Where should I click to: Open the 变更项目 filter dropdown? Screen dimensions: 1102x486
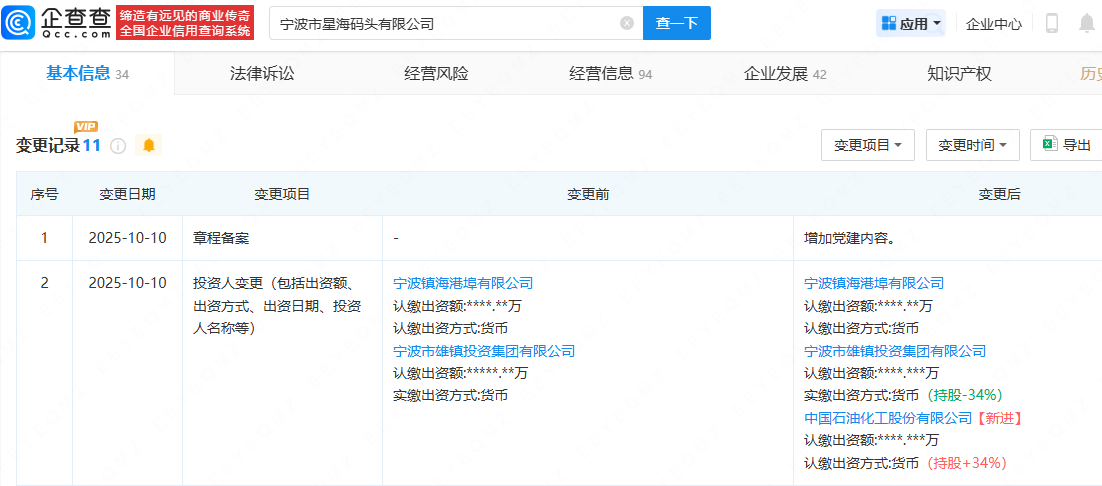[x=867, y=145]
